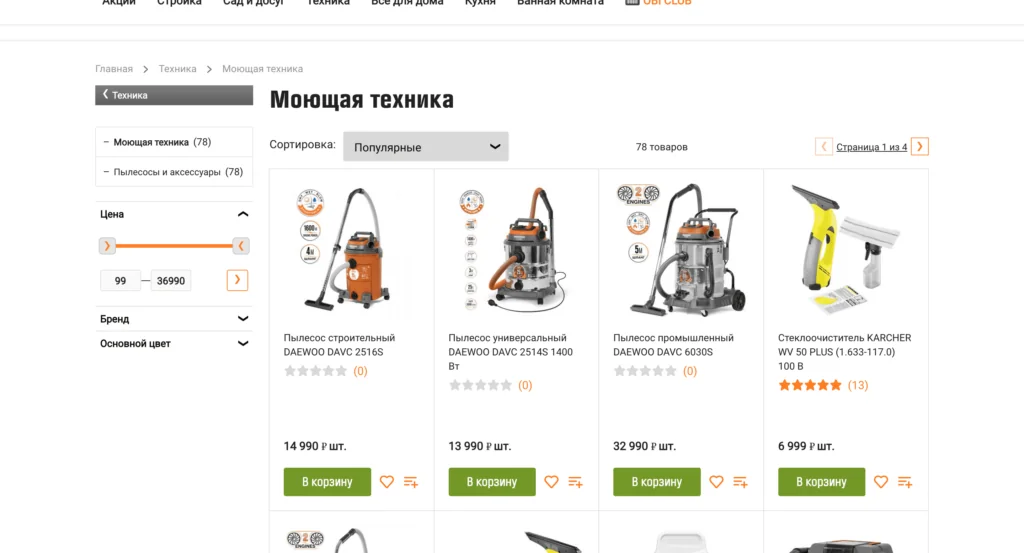Image resolution: width=1024 pixels, height=553 pixels.
Task: Click heart icon for DAEWOO DAVC 2514S
Action: click(551, 482)
